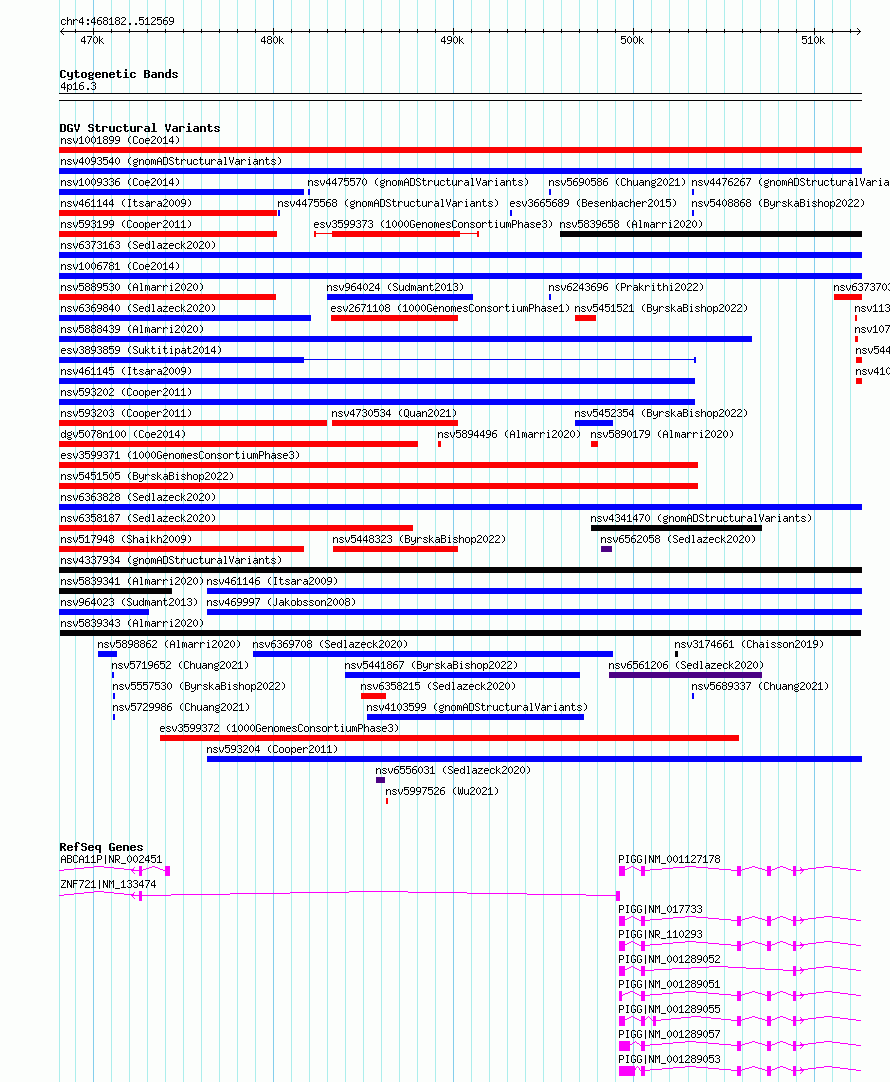Click nsv5890179 (Almarri2020) label

click(662, 435)
